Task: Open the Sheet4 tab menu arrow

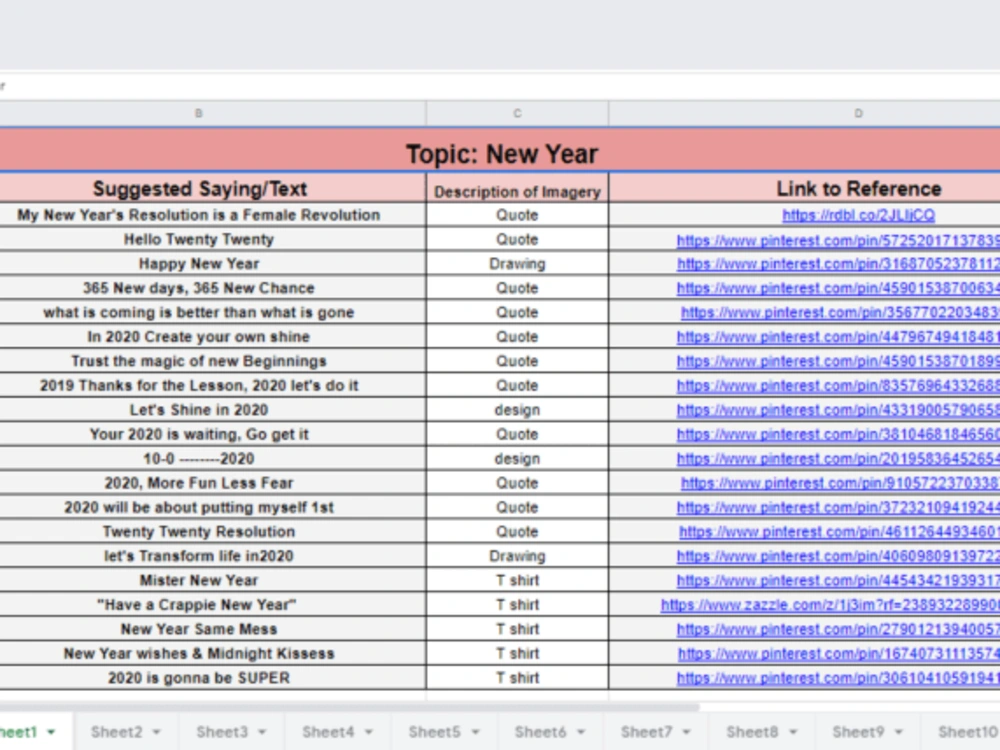Action: [x=369, y=732]
